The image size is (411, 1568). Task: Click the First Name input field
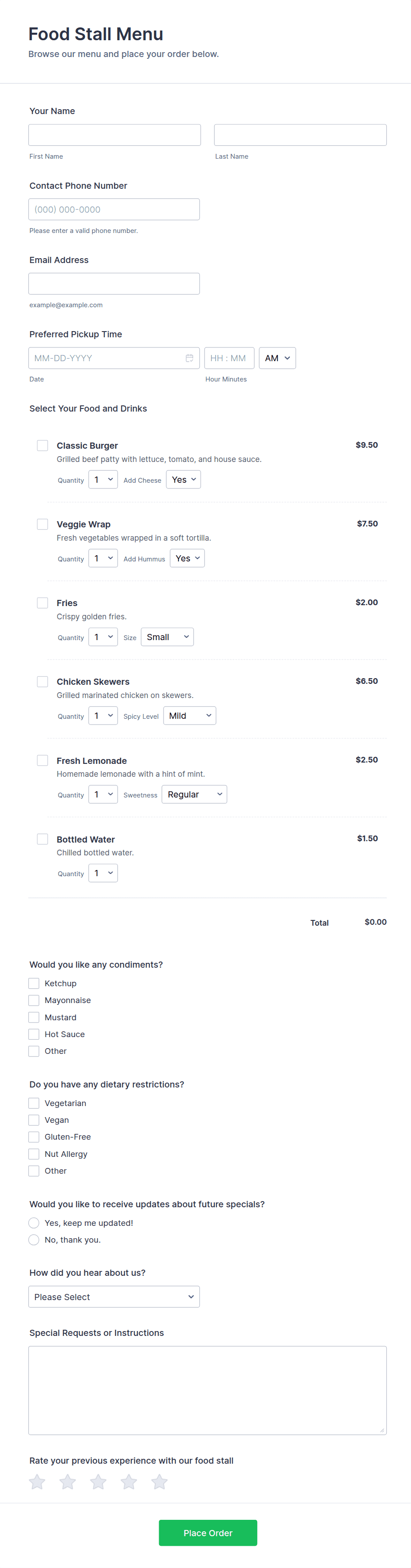coord(114,135)
